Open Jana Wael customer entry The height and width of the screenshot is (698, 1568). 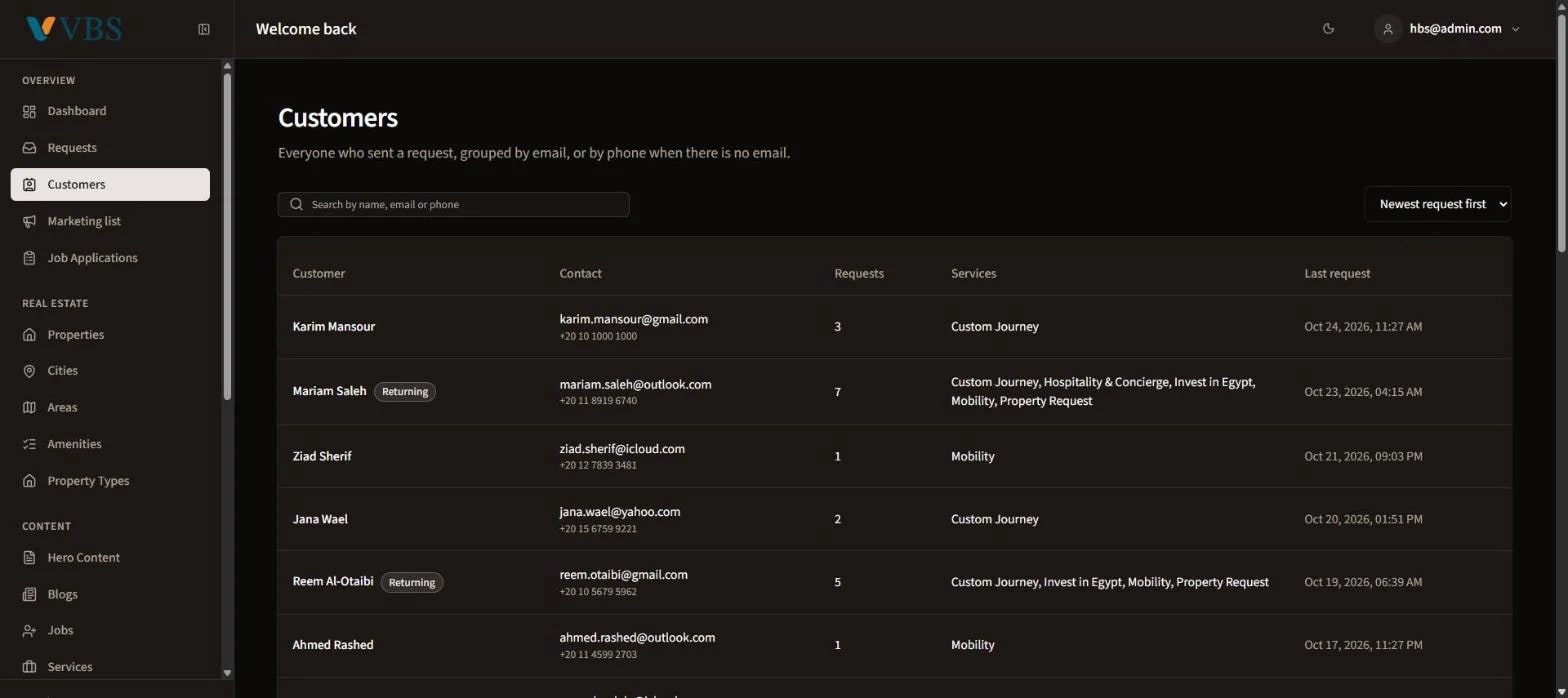point(894,519)
